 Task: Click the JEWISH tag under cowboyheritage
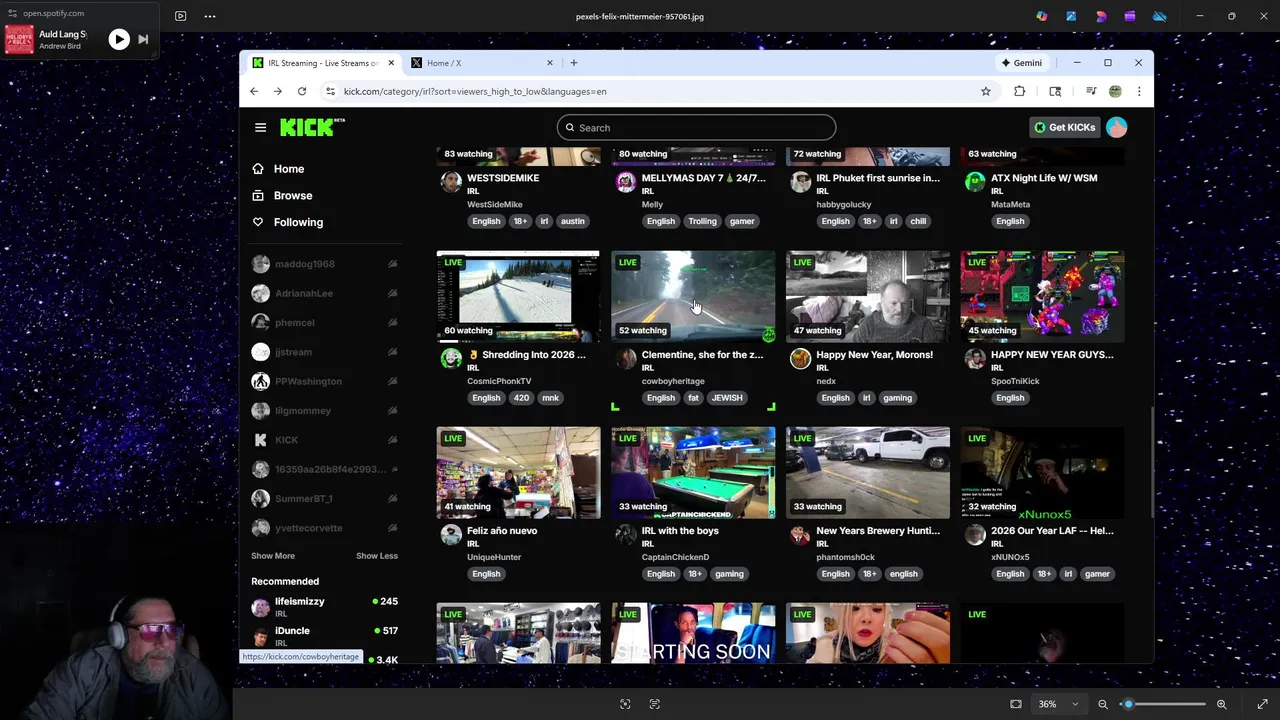point(727,398)
